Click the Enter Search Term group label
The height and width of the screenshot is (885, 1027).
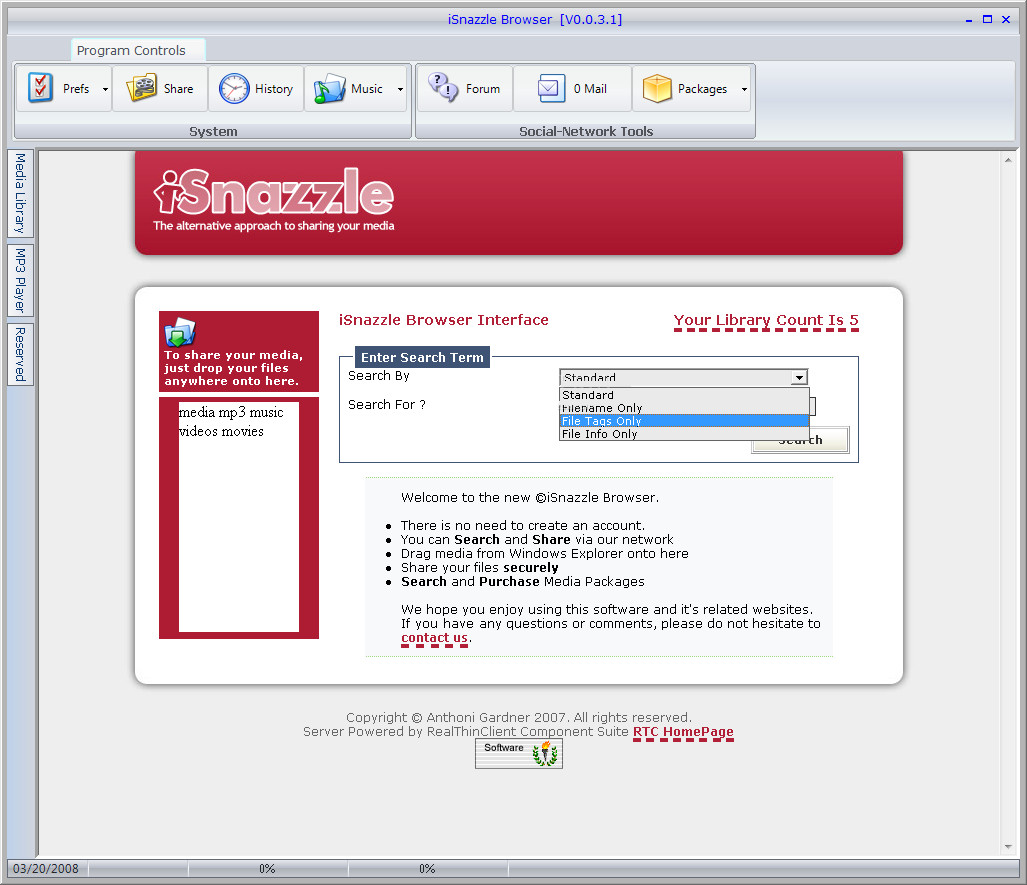422,358
